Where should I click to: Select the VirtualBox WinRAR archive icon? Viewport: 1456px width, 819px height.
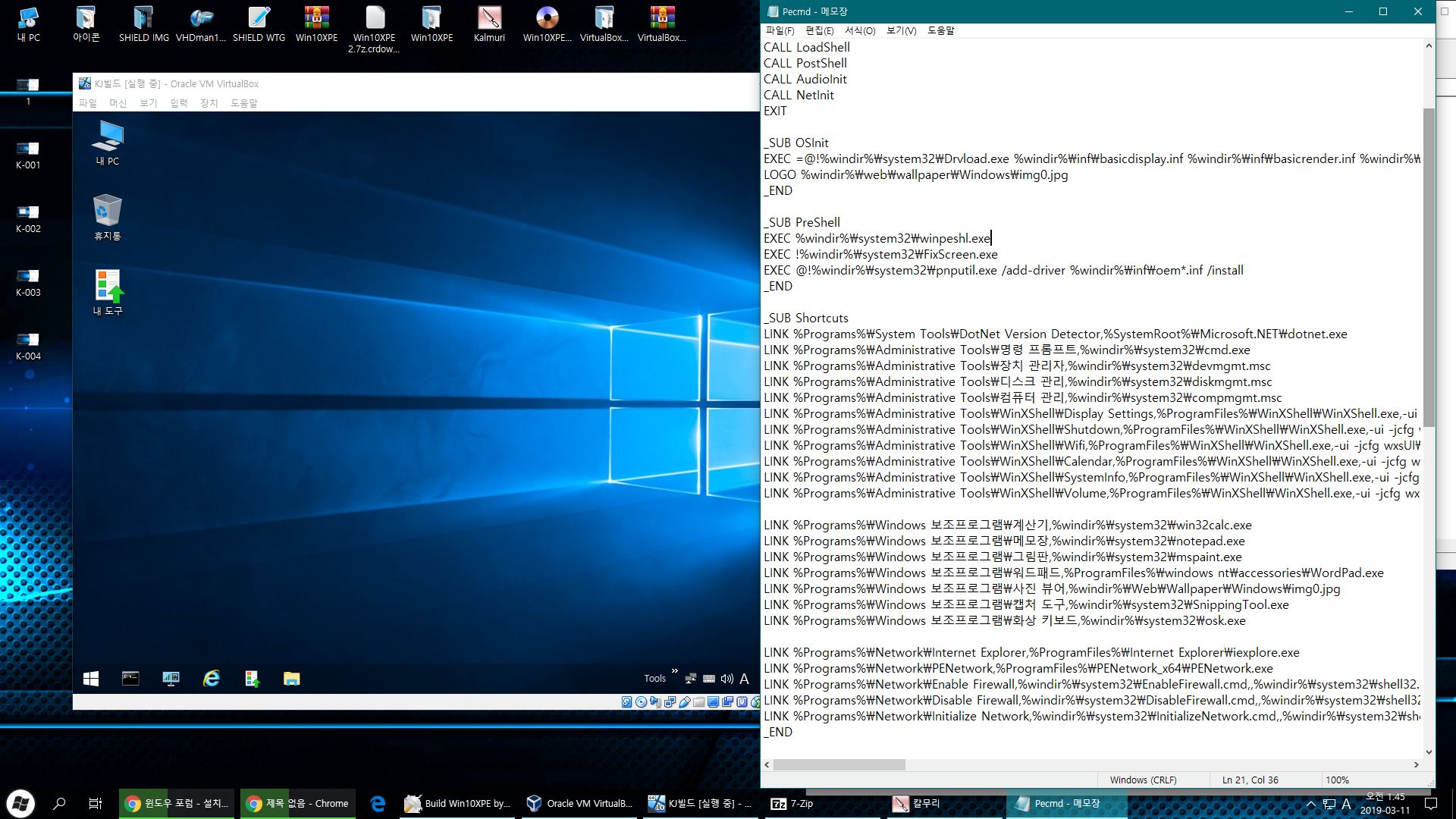coord(662,24)
